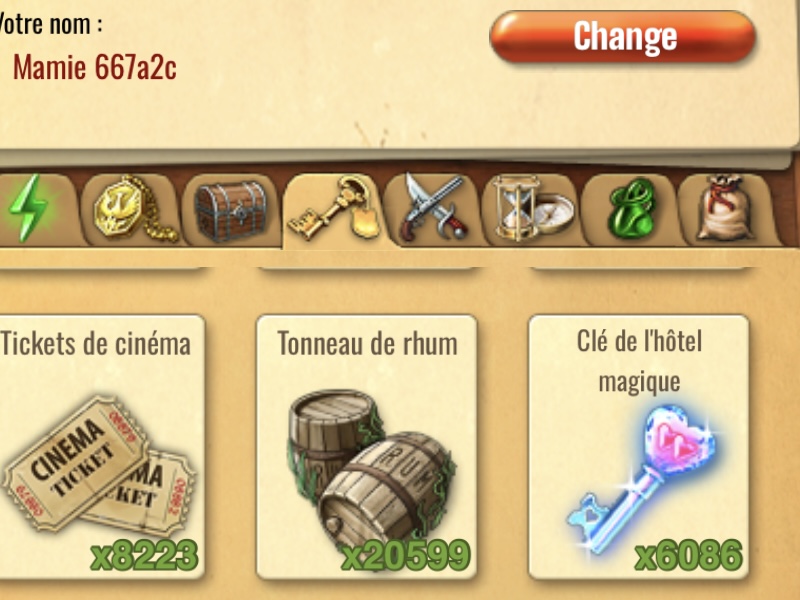The width and height of the screenshot is (800, 600).
Task: Switch to the treasure chest tab
Action: point(231,210)
